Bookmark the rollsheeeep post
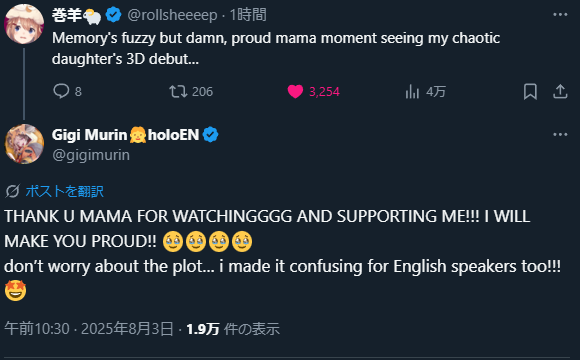Image resolution: width=580 pixels, height=360 pixels. 530,91
